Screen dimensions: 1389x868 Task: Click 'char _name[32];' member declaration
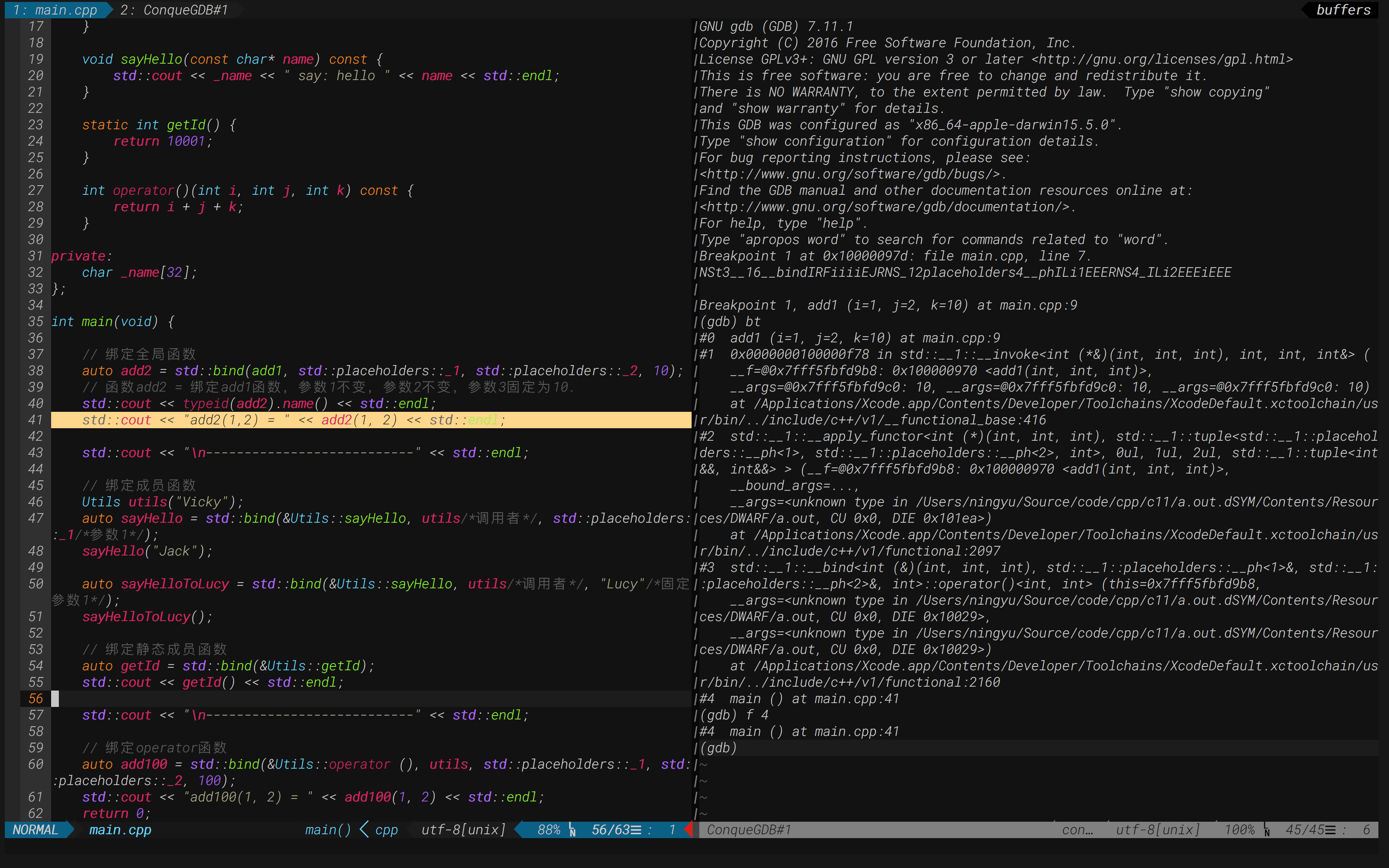[139, 272]
